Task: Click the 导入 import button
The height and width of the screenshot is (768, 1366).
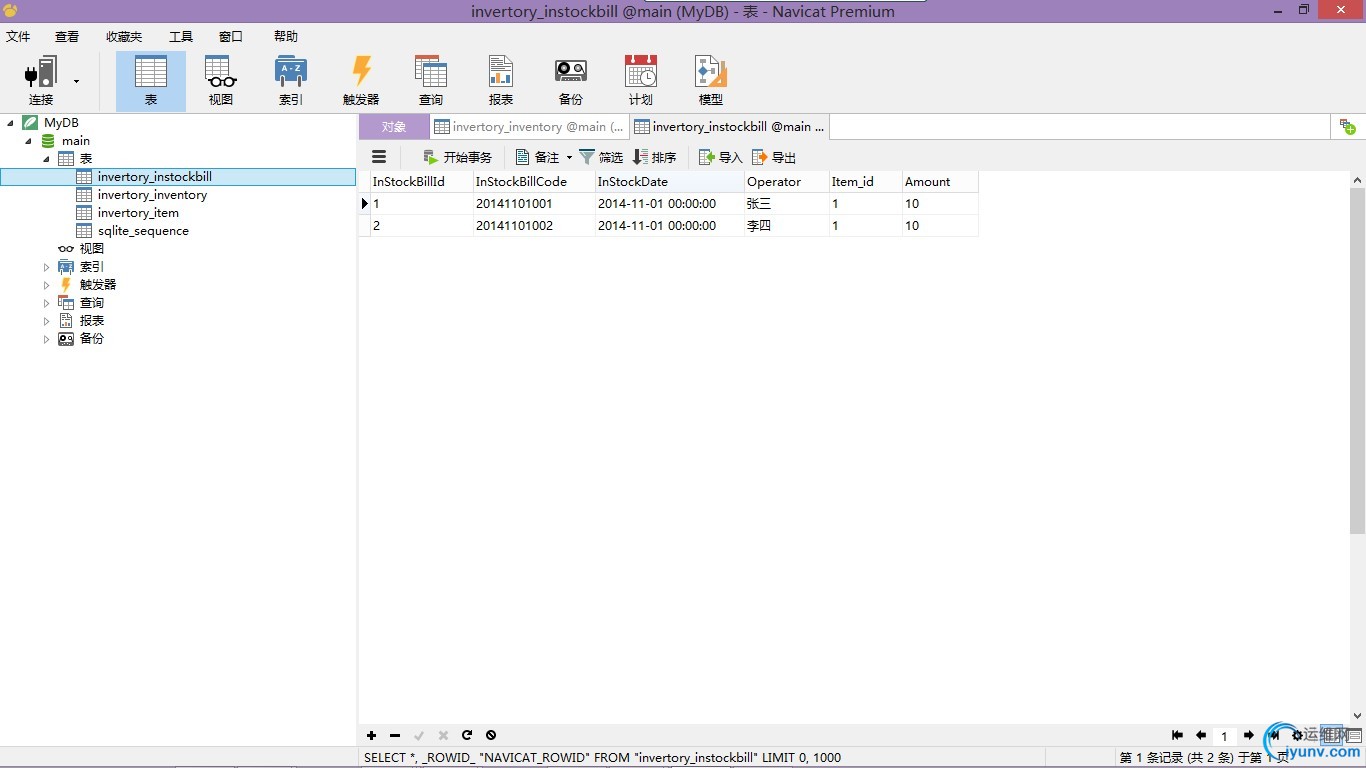Action: tap(721, 157)
